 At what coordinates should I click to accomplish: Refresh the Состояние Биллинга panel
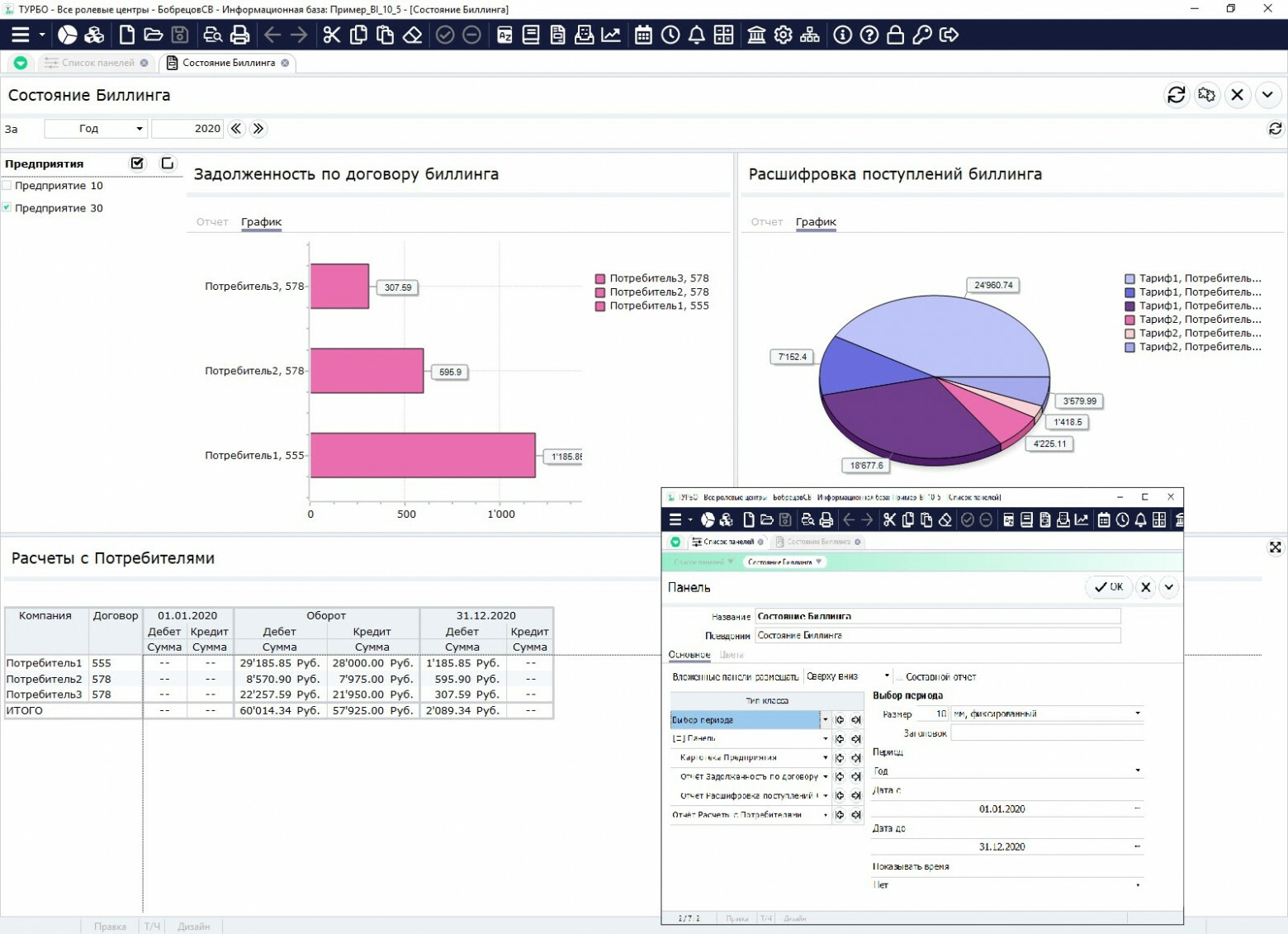(x=1177, y=95)
